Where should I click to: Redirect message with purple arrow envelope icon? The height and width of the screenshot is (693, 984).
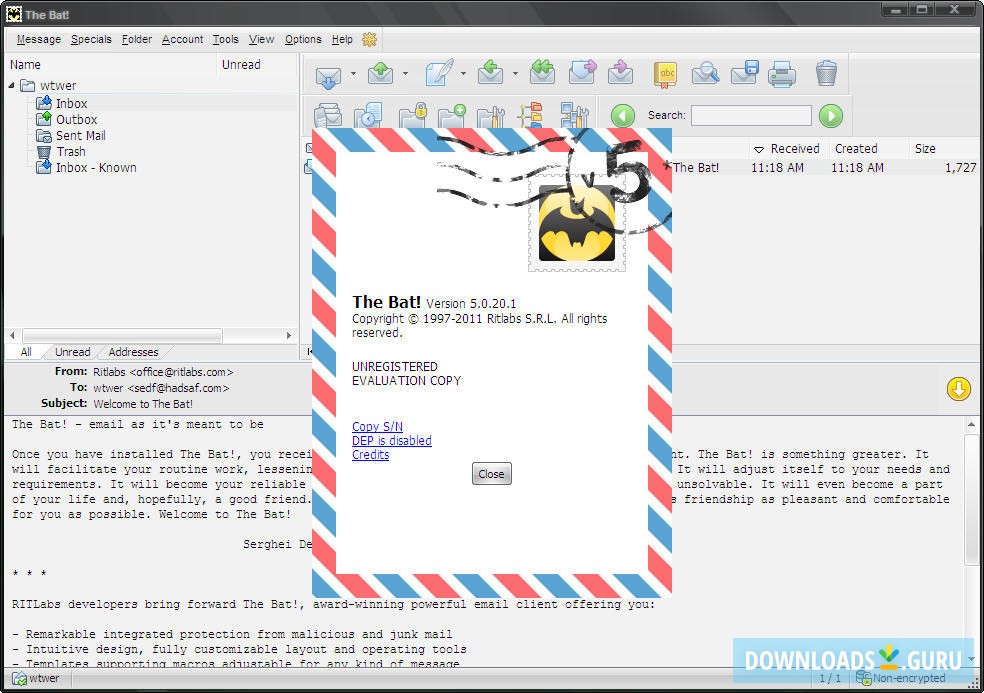(621, 73)
